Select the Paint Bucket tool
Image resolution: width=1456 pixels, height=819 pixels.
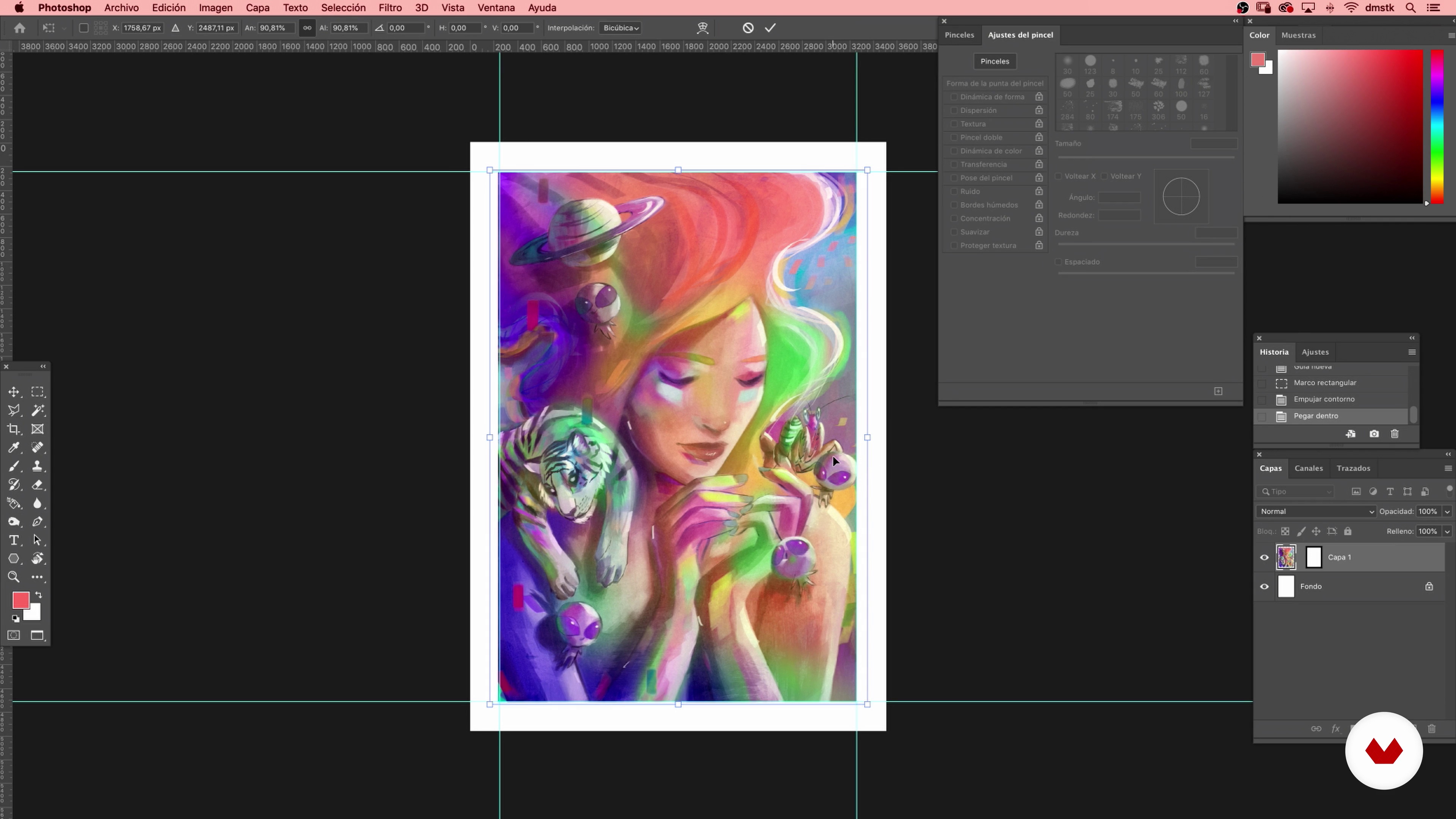(x=14, y=503)
